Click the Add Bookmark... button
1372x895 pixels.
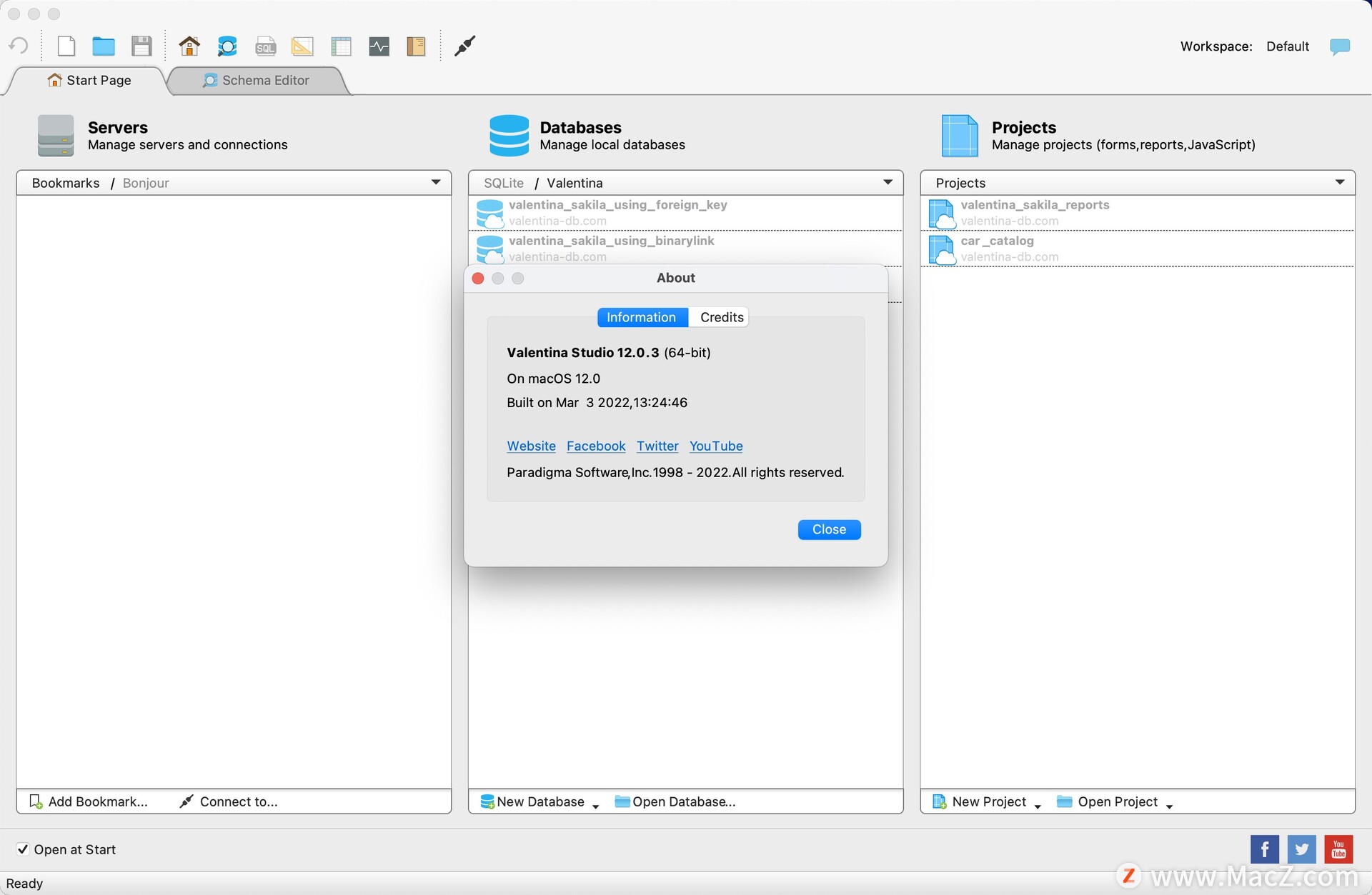point(89,801)
